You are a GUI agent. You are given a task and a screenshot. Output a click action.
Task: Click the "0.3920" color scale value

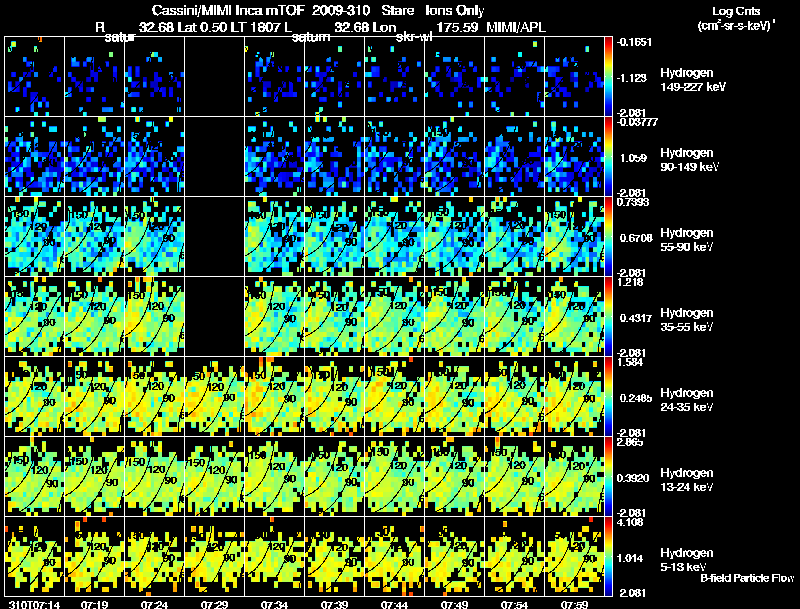[x=633, y=478]
